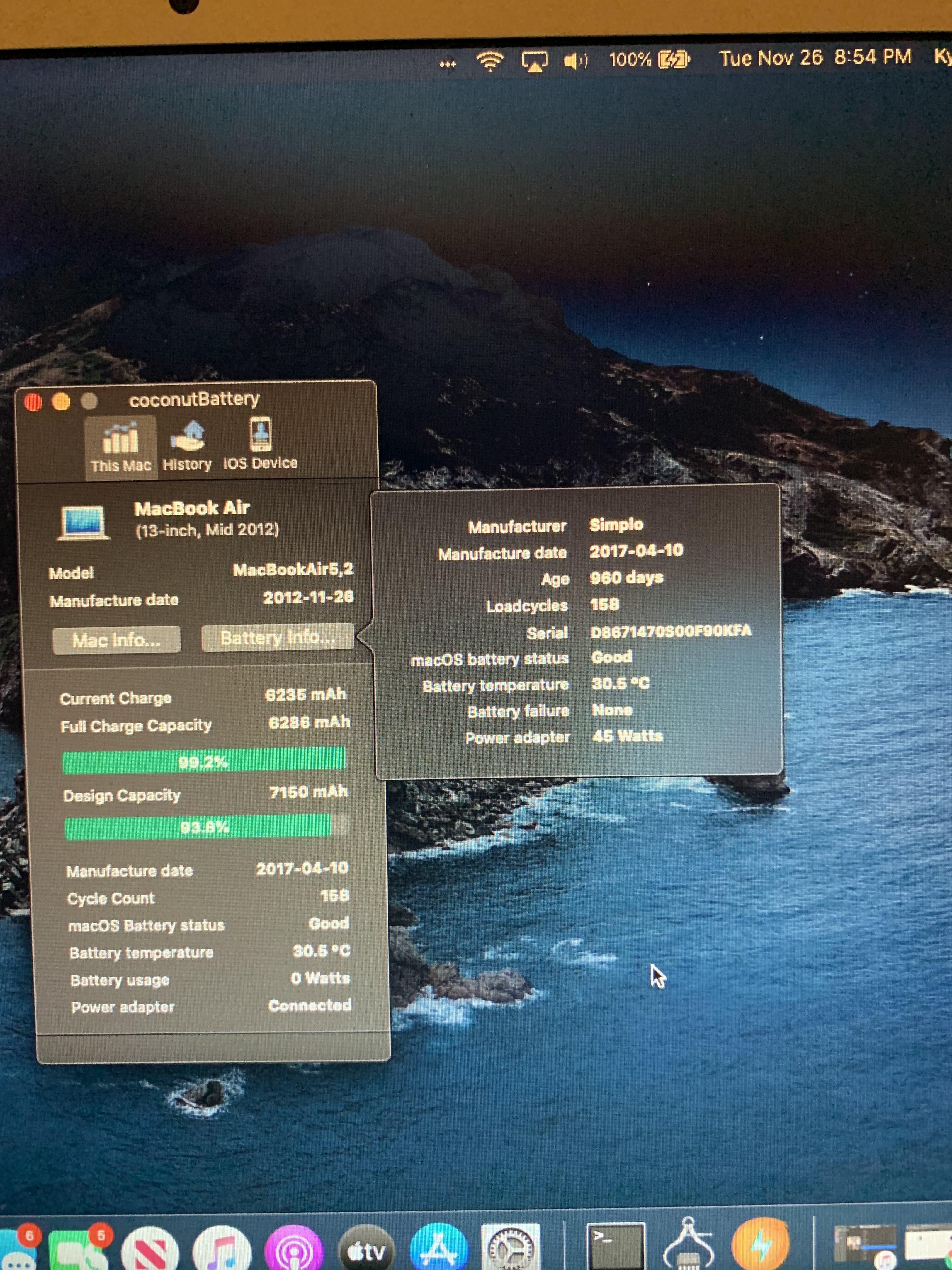Click the Mac Info... button
The image size is (952, 1270).
tap(116, 640)
